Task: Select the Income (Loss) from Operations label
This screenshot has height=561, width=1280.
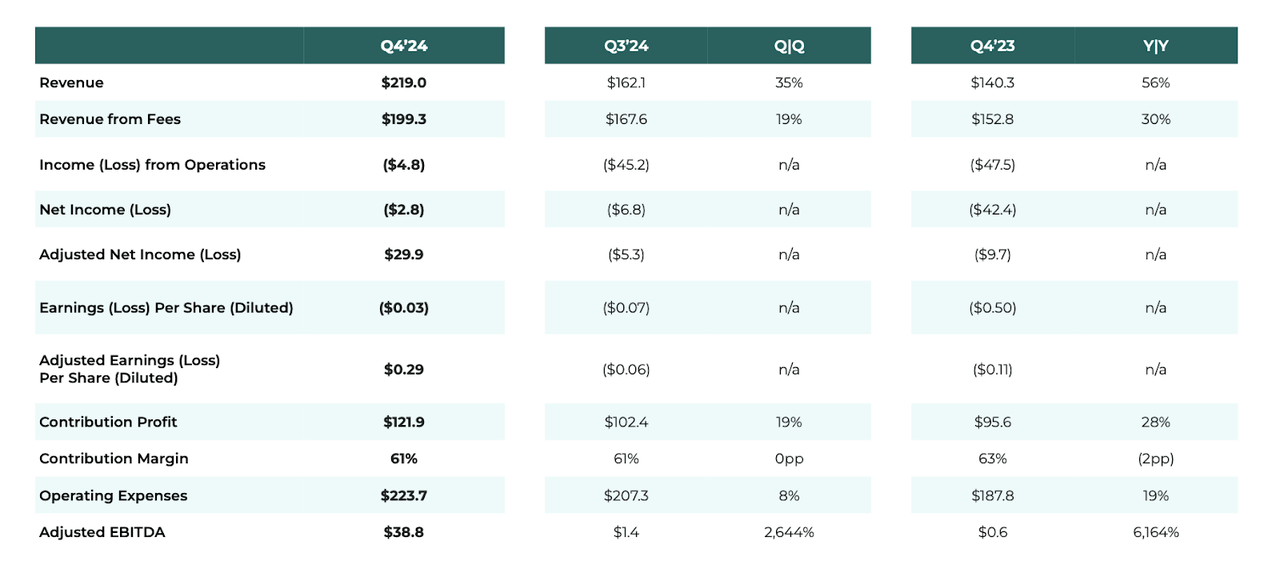Action: [152, 165]
